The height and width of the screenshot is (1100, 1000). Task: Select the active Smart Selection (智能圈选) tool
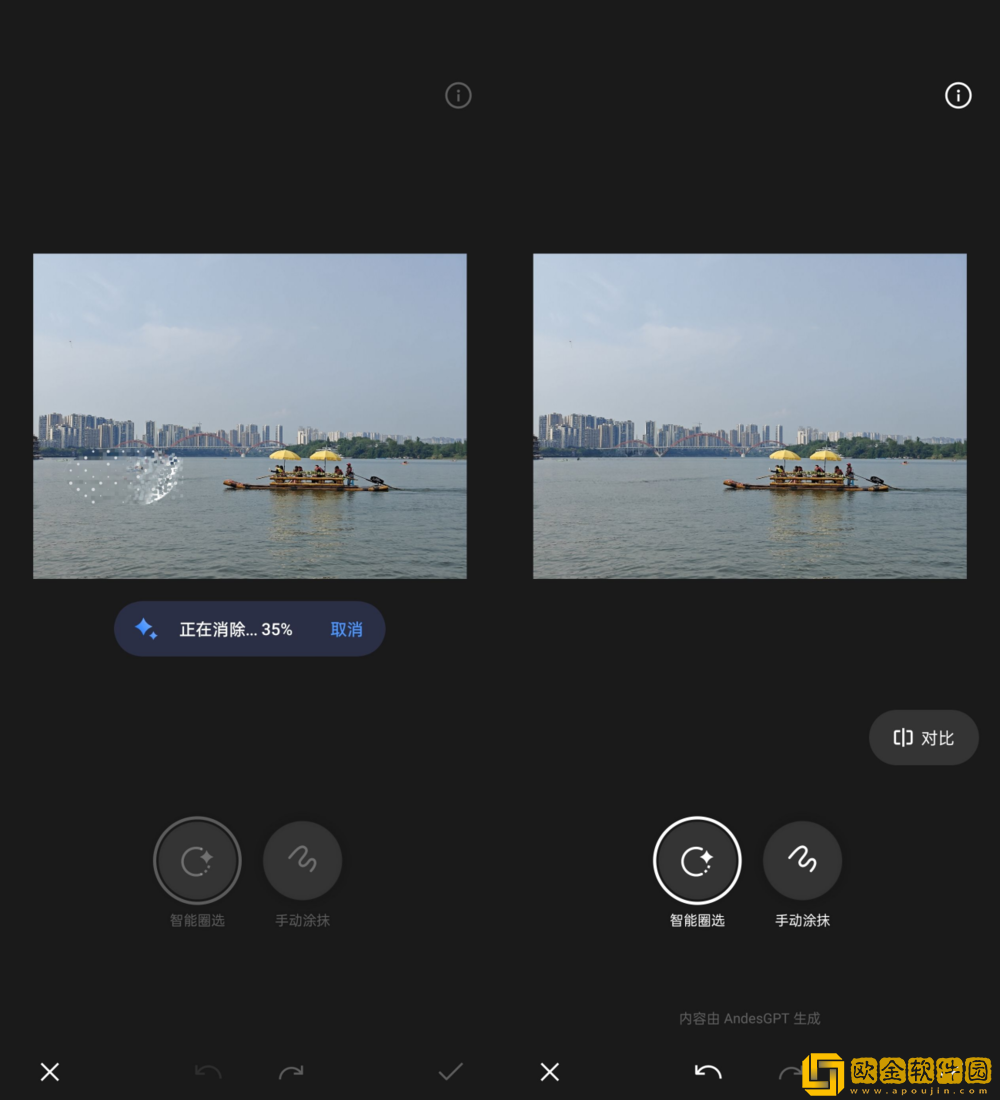point(697,859)
